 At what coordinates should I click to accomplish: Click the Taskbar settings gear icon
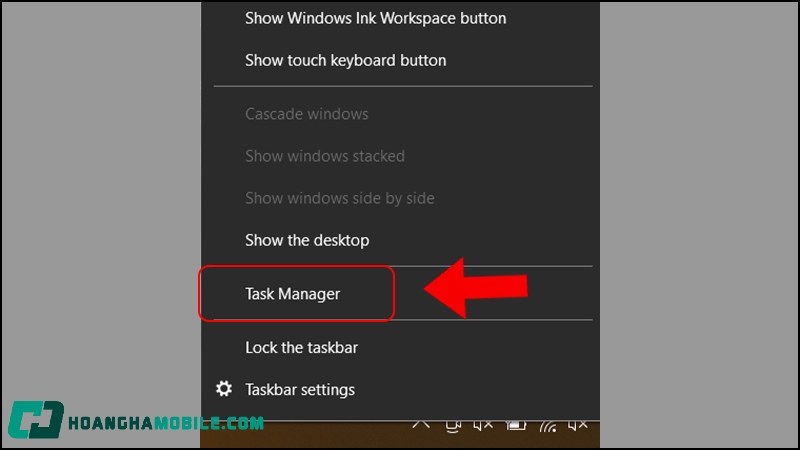[225, 389]
